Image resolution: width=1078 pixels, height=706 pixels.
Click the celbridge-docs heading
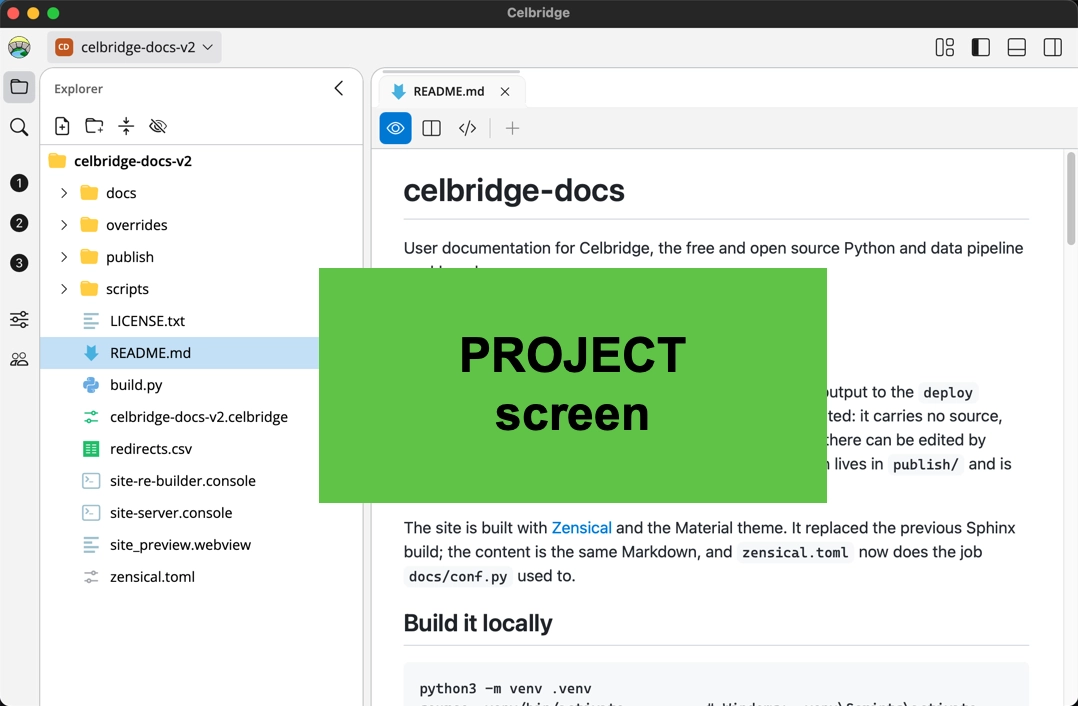coord(514,190)
